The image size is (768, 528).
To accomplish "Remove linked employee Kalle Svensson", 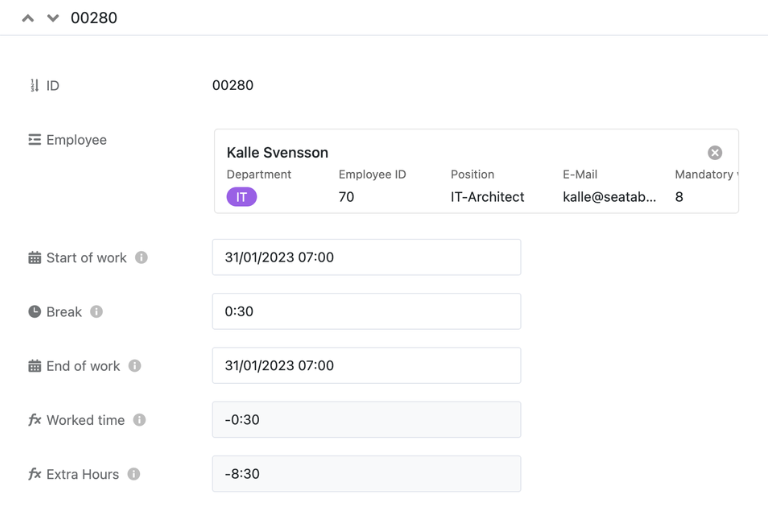I will [715, 153].
